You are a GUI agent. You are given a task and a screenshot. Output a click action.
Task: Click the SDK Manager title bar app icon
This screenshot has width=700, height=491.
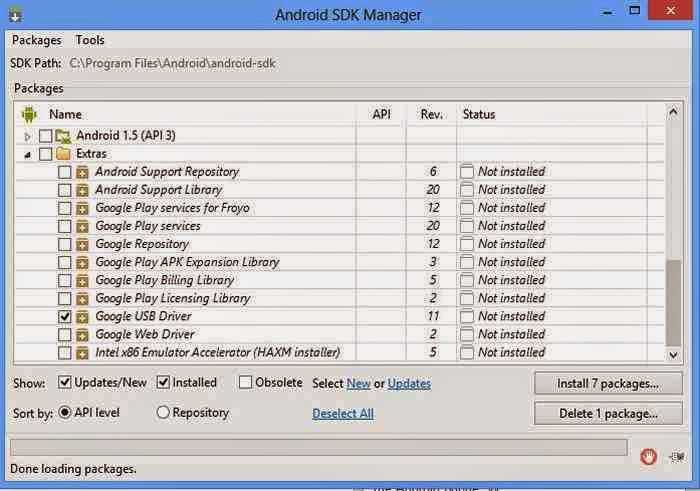point(17,15)
